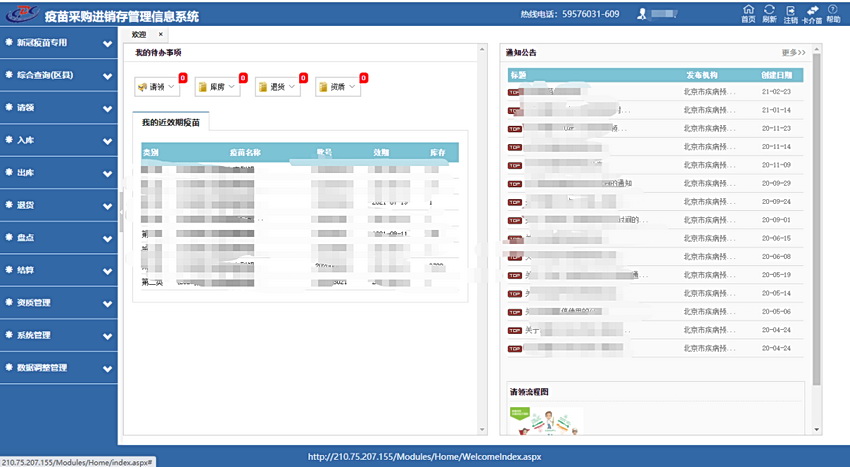This screenshot has height=467, width=850.
Task: Close the 欢迎 tab
Action: 161,34
